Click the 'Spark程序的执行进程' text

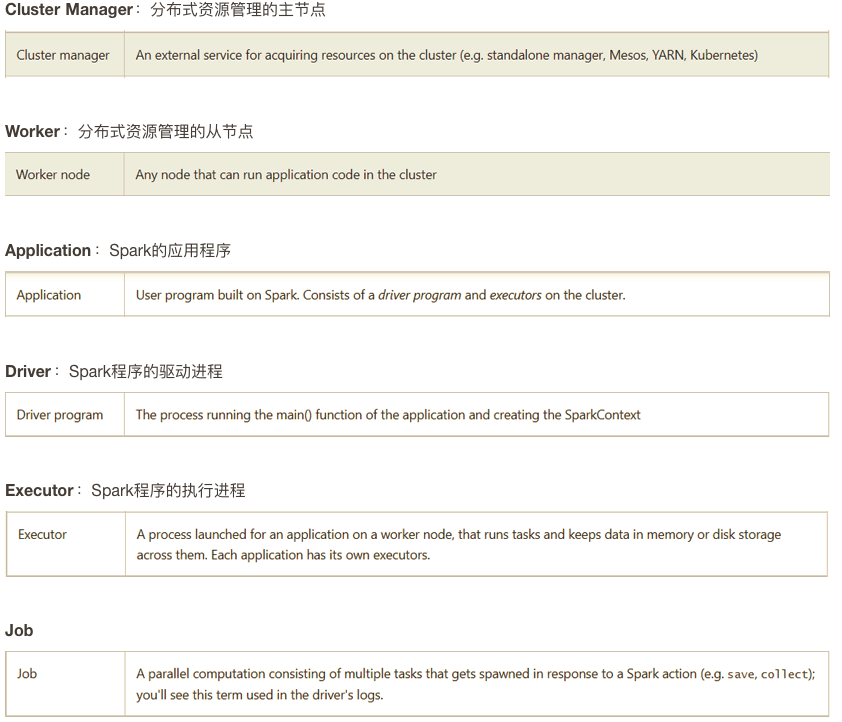[168, 491]
